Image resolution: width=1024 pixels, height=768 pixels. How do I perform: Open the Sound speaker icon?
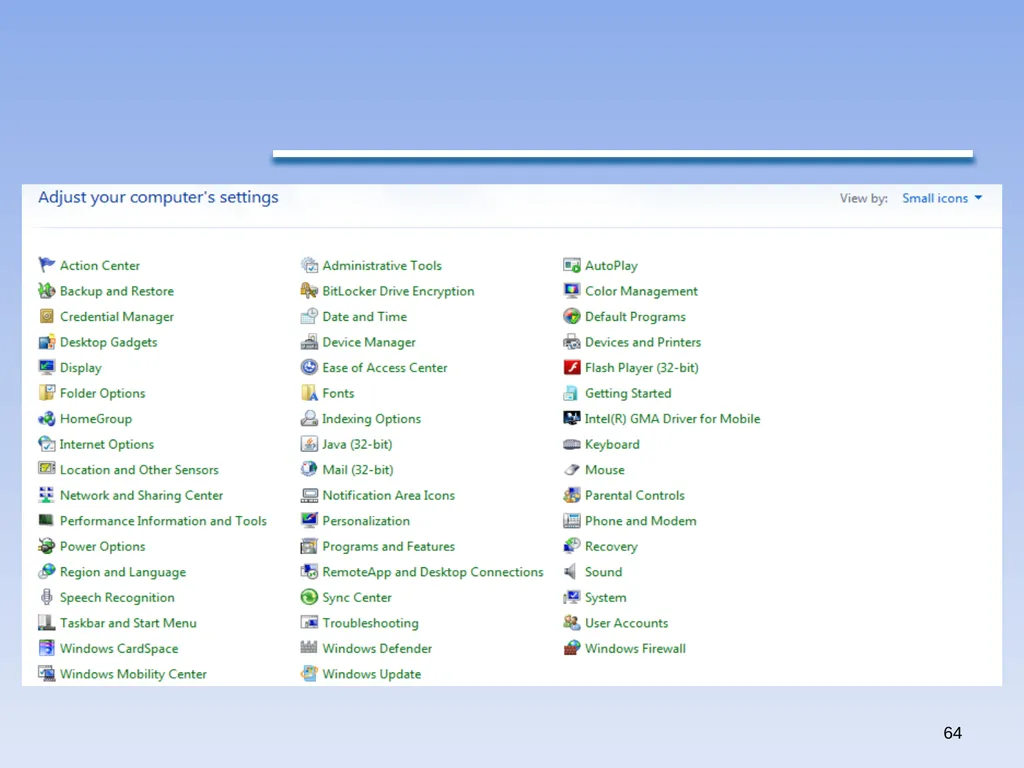571,571
